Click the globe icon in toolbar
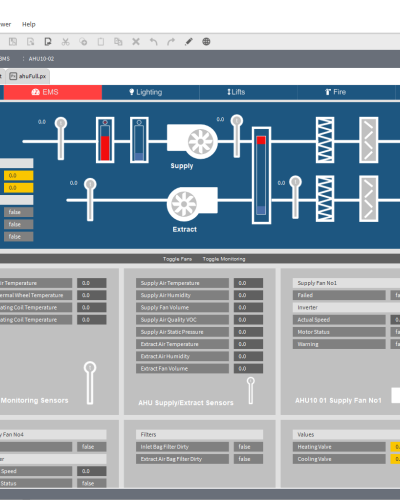 tap(206, 42)
